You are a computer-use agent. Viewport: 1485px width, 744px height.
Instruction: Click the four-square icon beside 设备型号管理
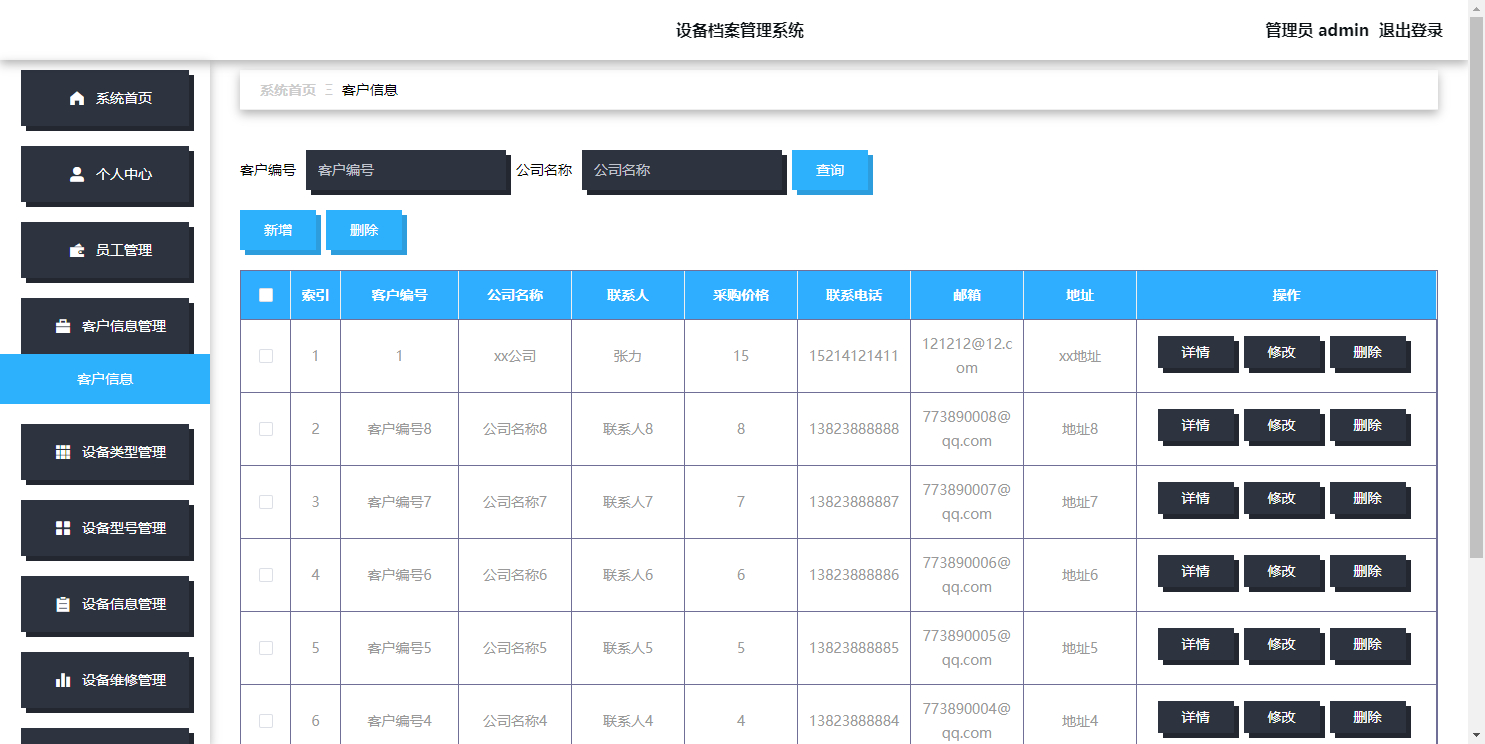pos(63,528)
